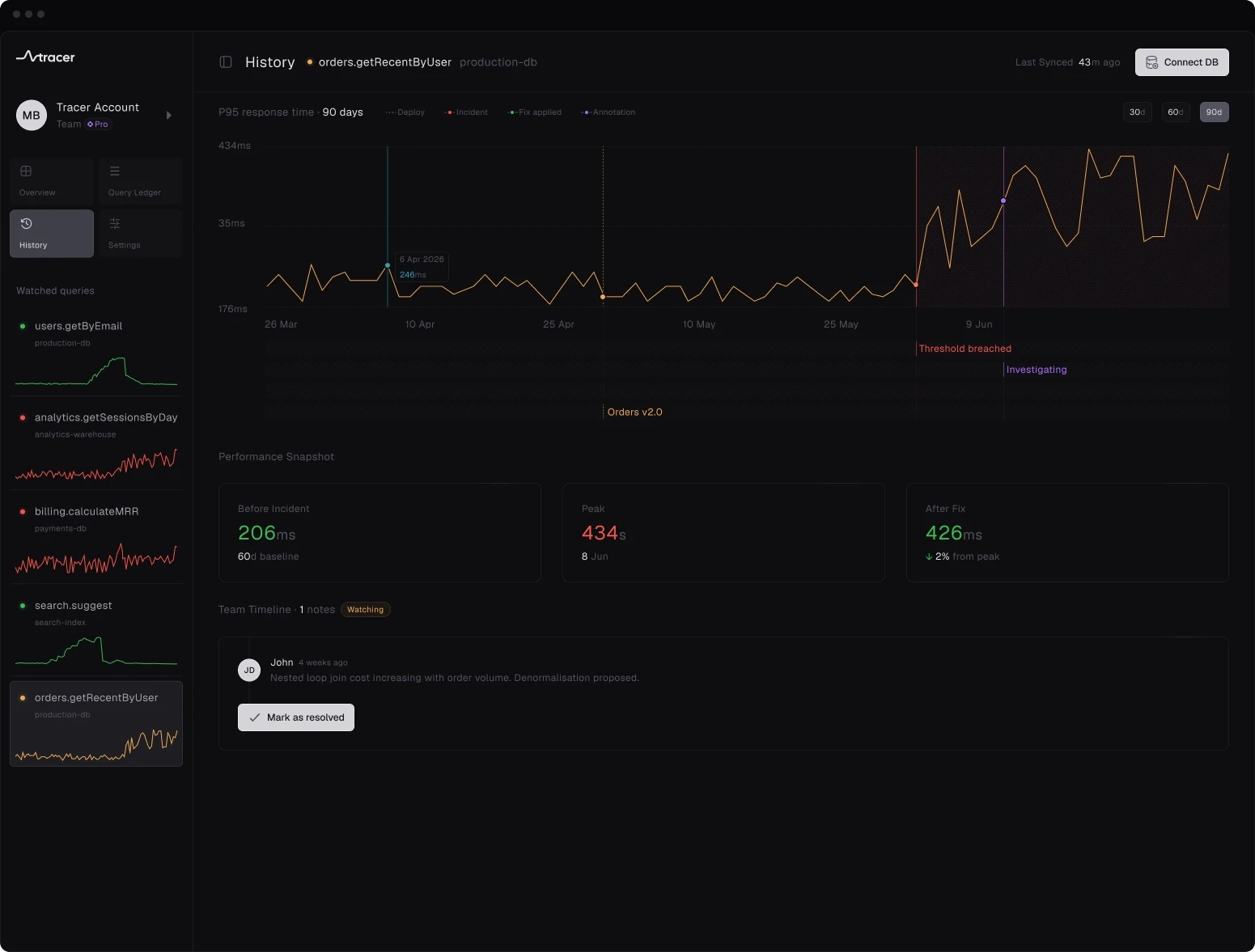
Task: Click the Orders v2.0 label
Action: [635, 412]
